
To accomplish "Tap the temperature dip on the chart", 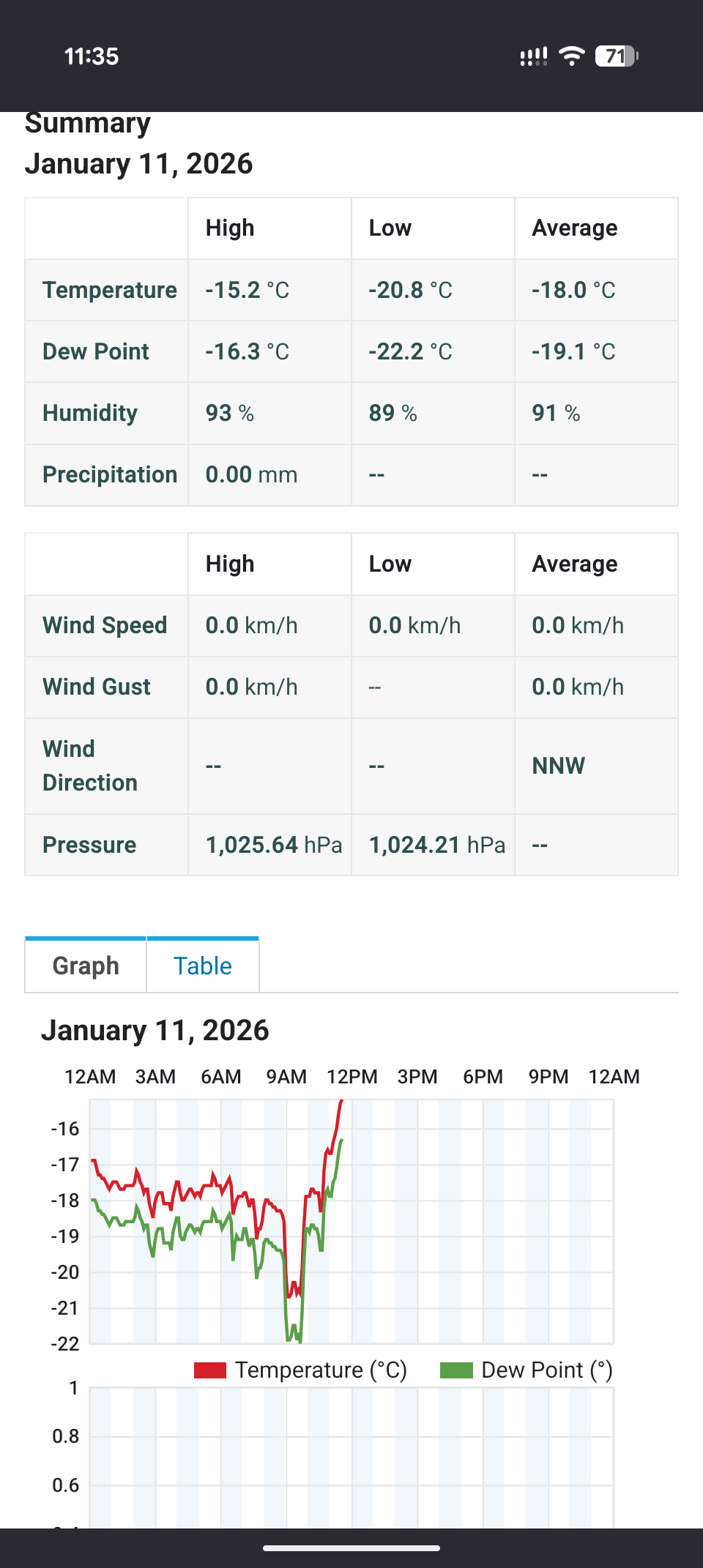I will (x=294, y=1288).
